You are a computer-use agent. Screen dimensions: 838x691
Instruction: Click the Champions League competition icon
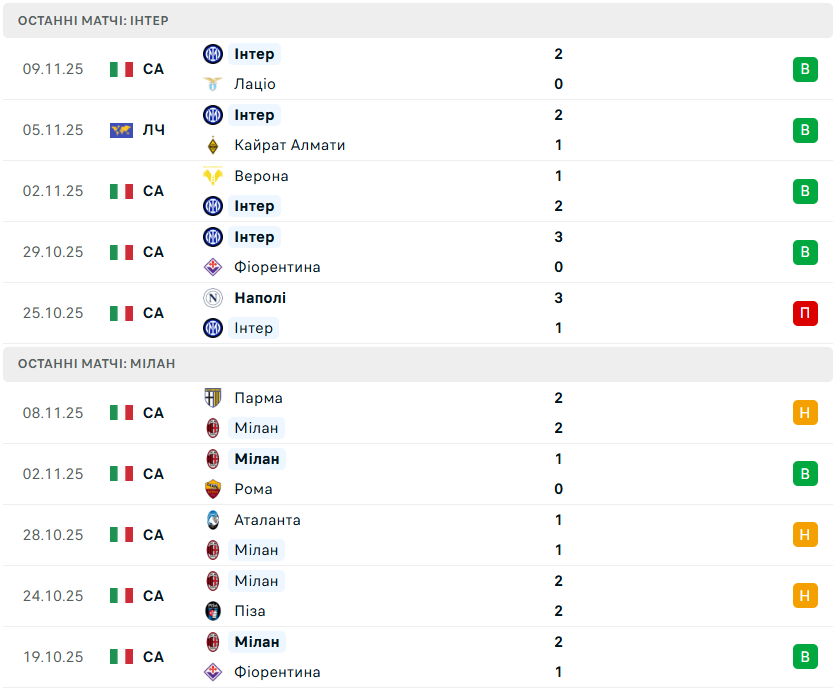(x=121, y=130)
